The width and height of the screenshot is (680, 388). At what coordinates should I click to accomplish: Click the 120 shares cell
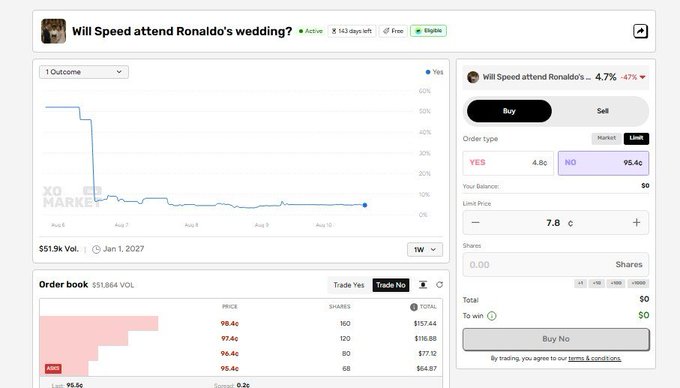click(345, 339)
